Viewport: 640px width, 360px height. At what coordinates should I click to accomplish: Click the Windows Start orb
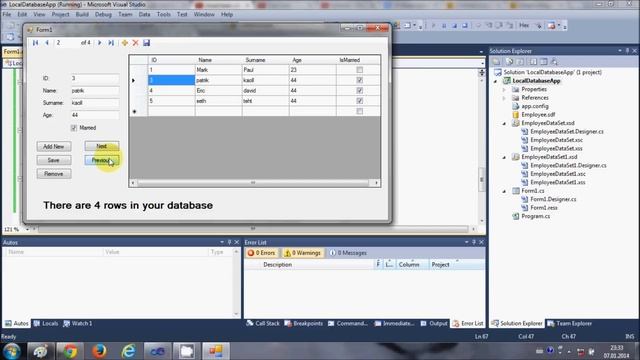coord(12,351)
